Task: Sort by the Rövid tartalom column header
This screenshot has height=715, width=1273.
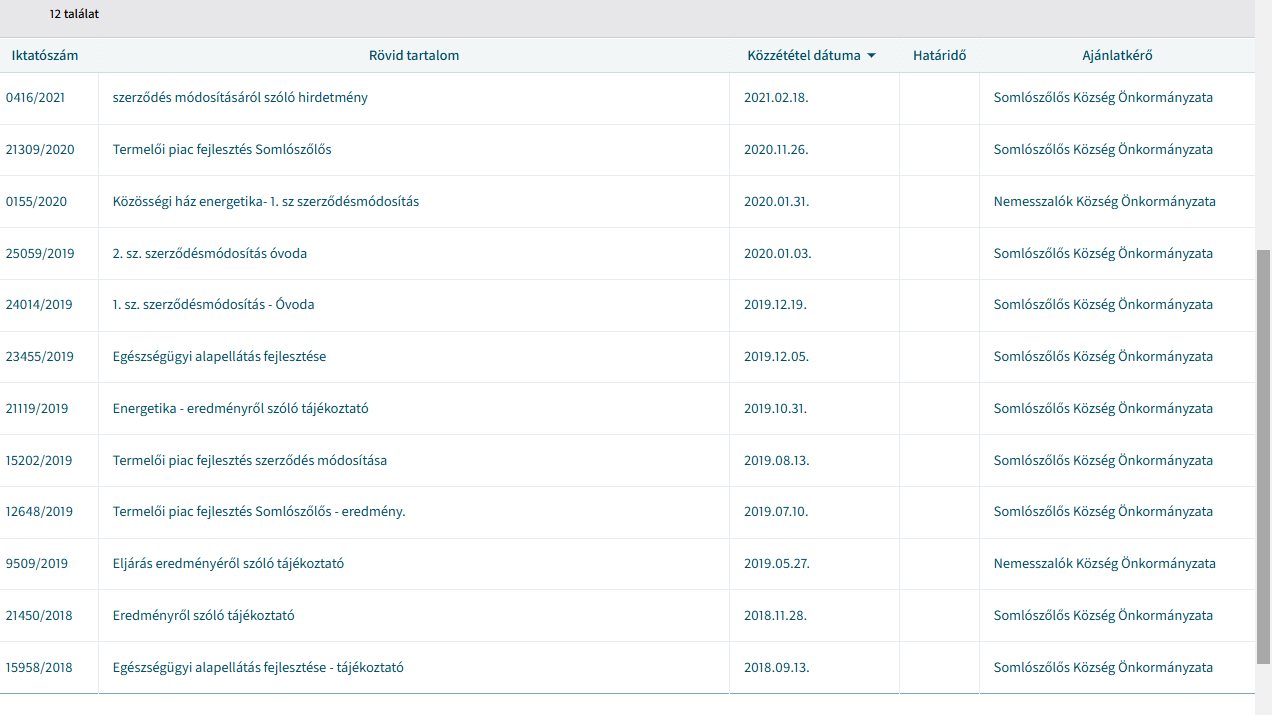Action: point(414,56)
